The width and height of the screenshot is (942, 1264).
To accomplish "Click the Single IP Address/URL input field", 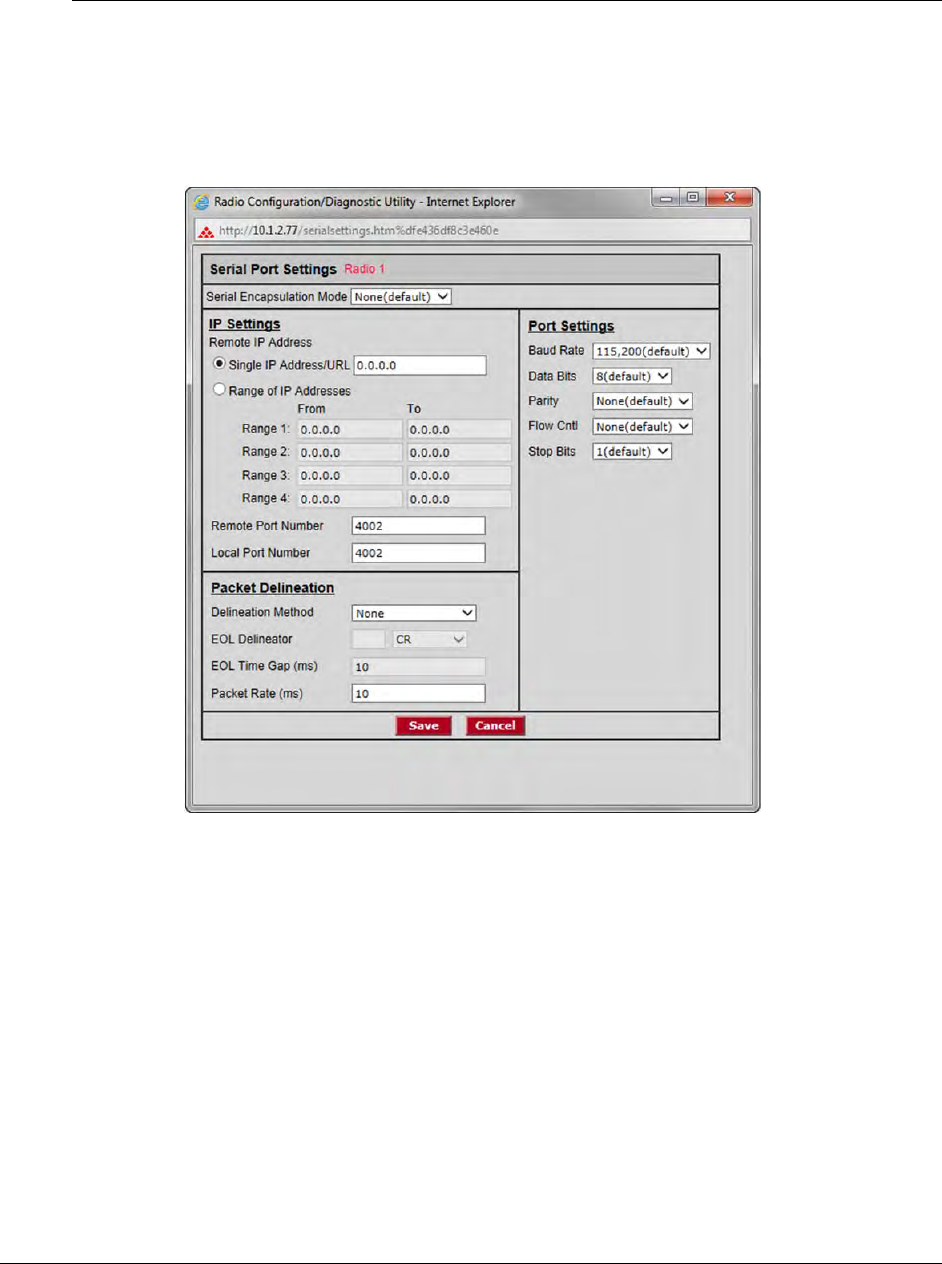I will (420, 365).
